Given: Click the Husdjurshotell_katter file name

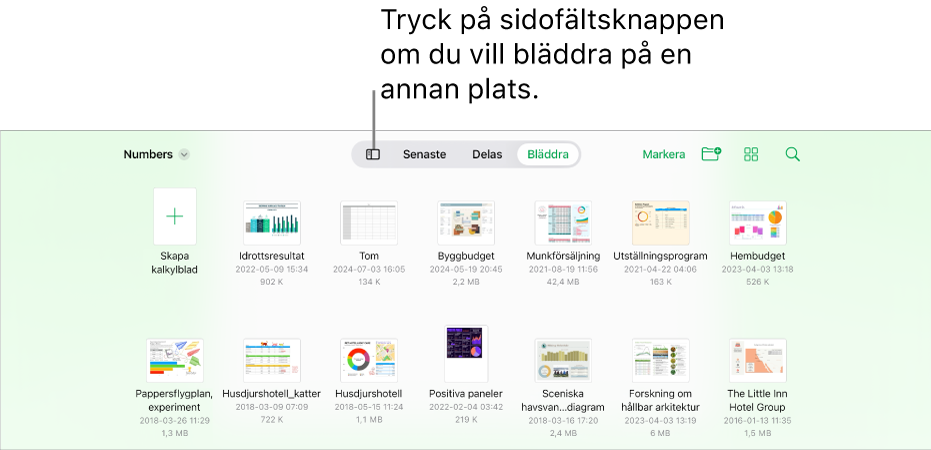Looking at the screenshot, I should (x=271, y=394).
